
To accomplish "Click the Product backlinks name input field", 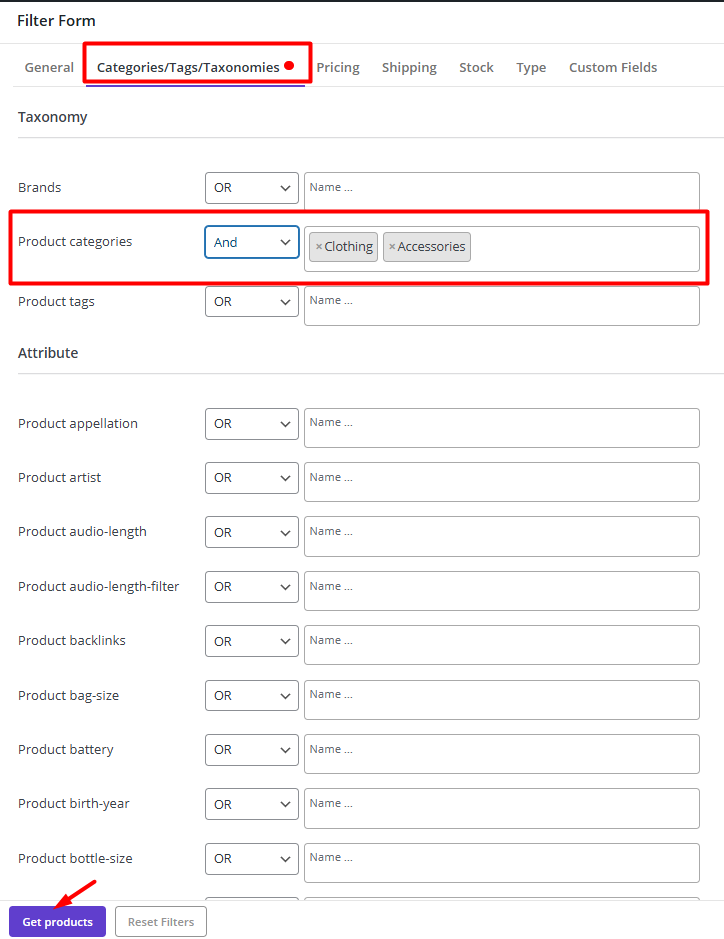I will [500, 645].
